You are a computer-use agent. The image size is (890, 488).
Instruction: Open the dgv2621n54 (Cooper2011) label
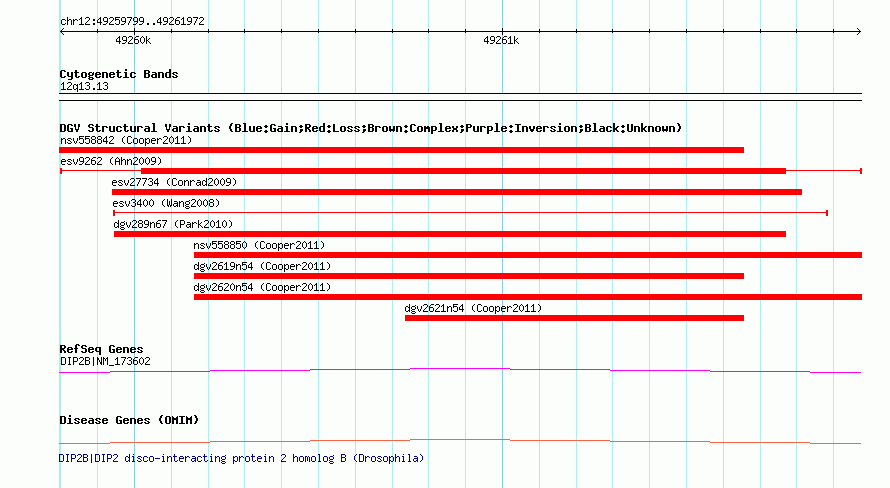click(473, 308)
